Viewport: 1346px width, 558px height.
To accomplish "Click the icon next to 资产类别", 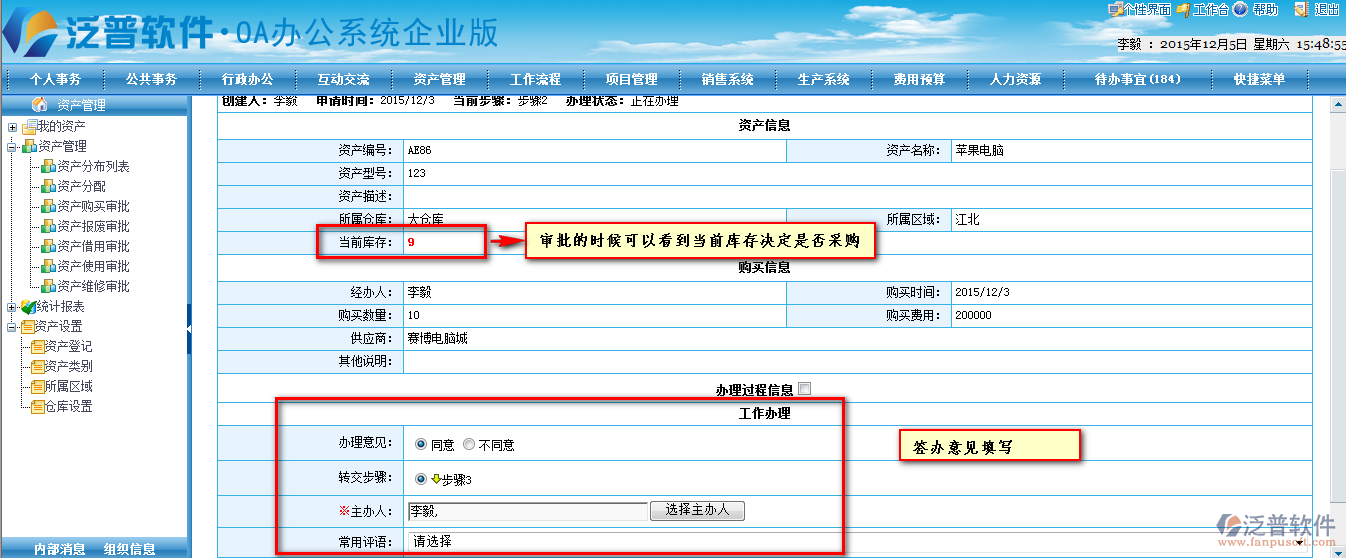I will tap(38, 367).
